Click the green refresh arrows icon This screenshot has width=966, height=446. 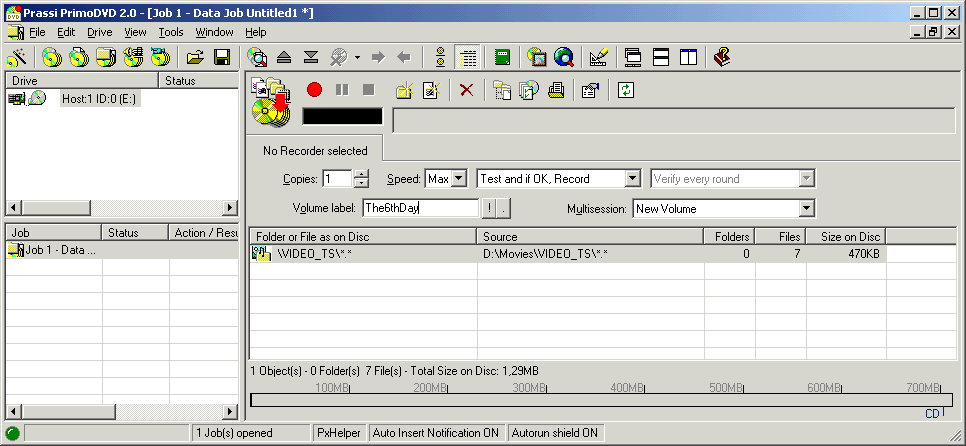(625, 90)
